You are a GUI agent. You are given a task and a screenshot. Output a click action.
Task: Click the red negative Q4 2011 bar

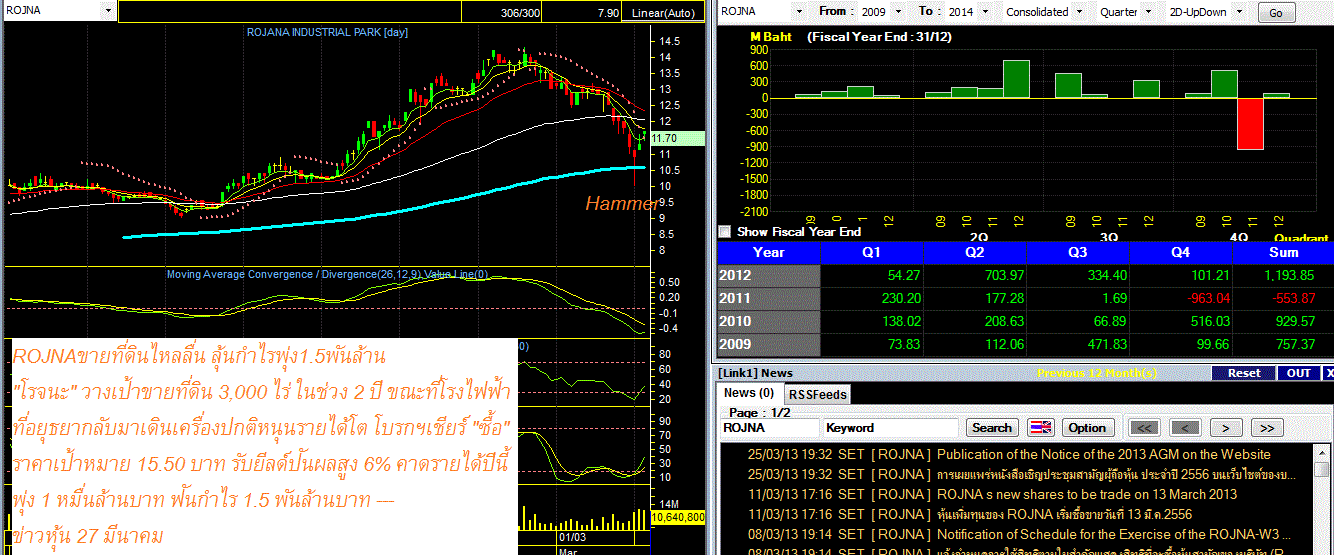point(1249,123)
